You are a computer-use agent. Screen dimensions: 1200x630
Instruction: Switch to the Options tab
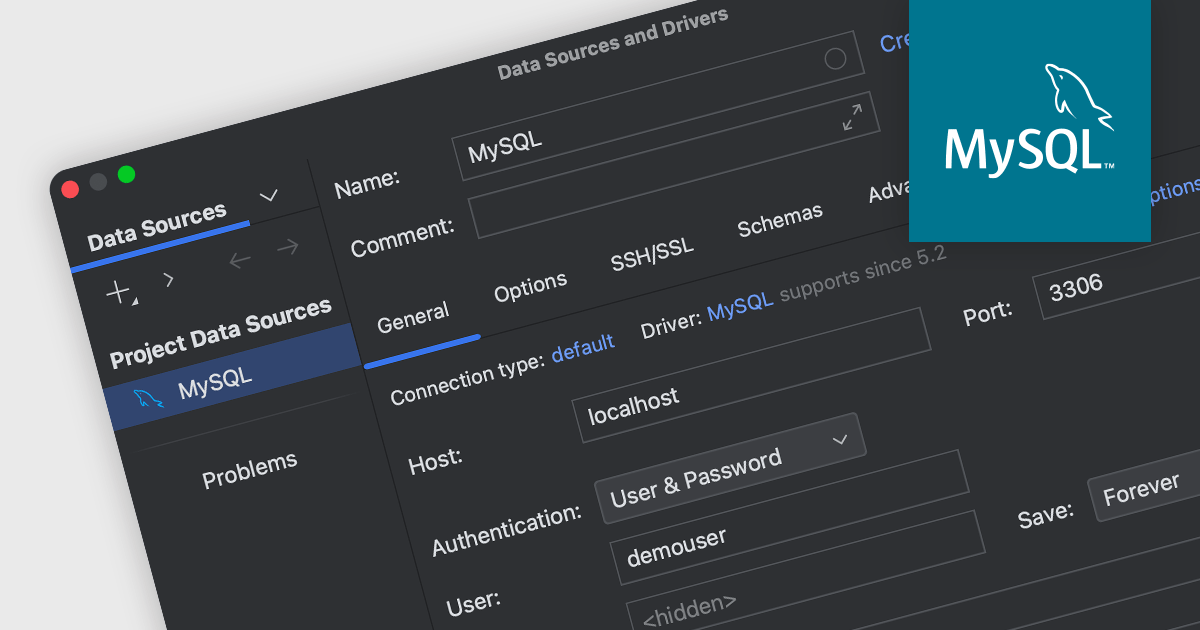530,287
